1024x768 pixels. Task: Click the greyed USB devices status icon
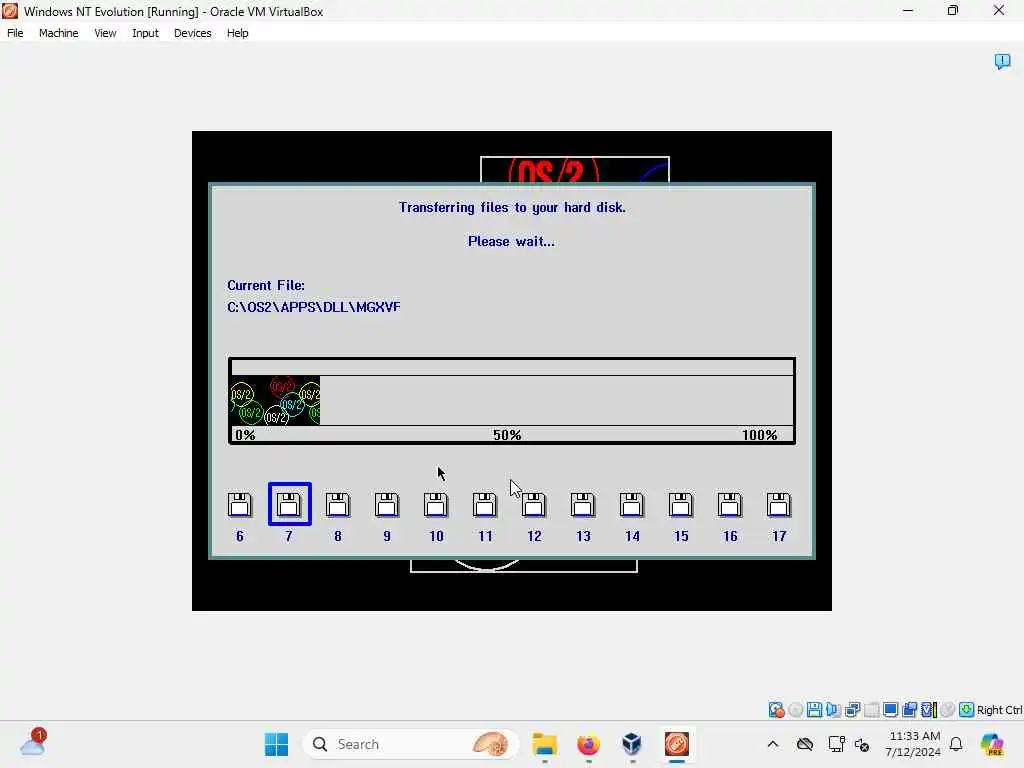(872, 710)
